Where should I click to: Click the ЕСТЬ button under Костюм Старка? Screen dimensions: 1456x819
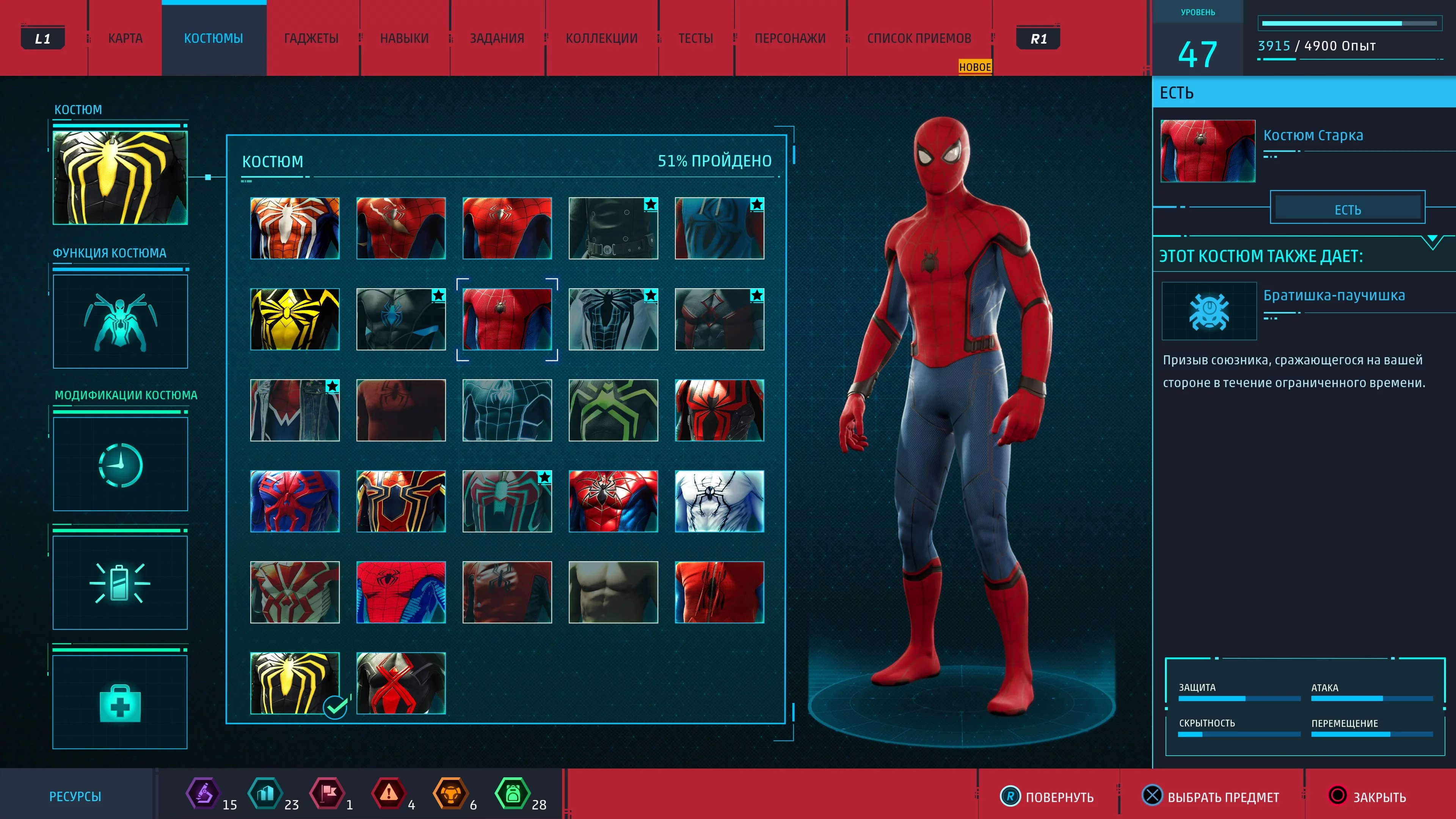1348,207
